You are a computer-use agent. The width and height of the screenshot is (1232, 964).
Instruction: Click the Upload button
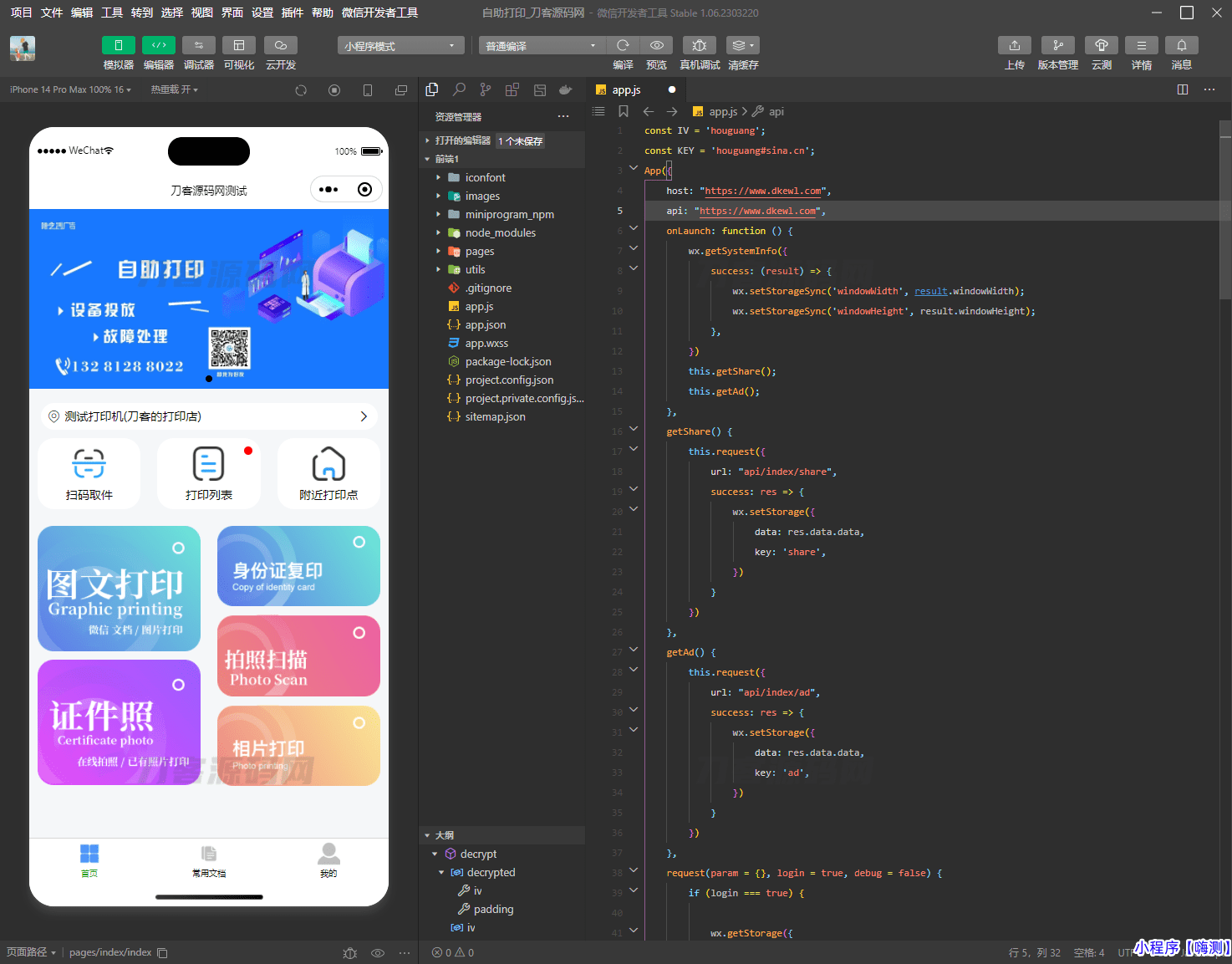[1015, 45]
